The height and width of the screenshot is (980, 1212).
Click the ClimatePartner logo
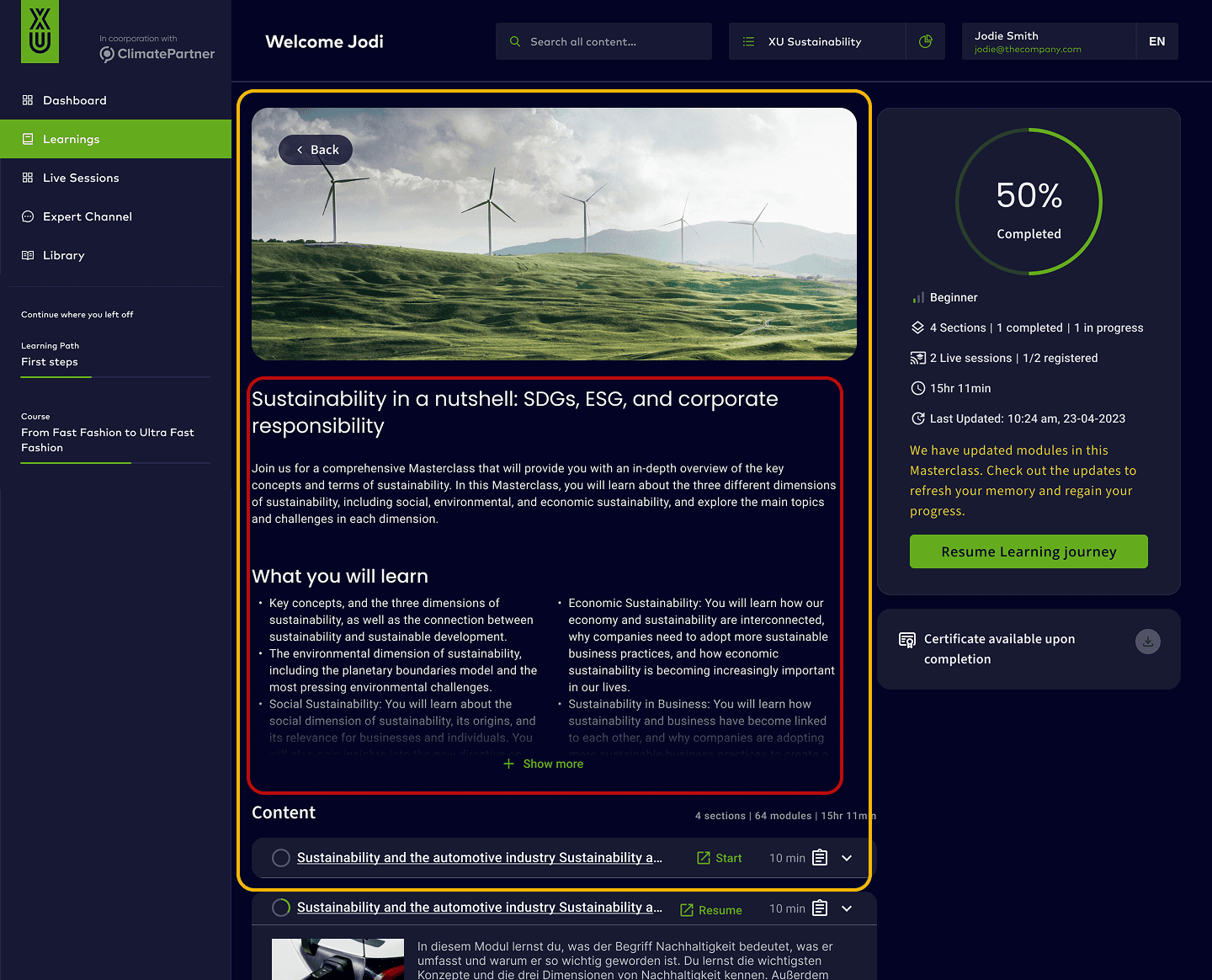click(157, 54)
